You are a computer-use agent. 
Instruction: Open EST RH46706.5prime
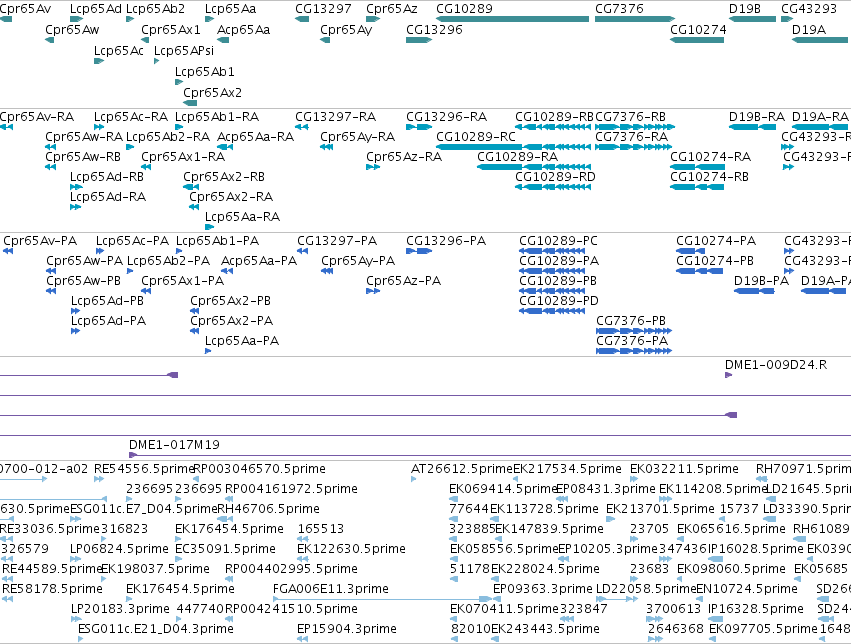[x=268, y=509]
